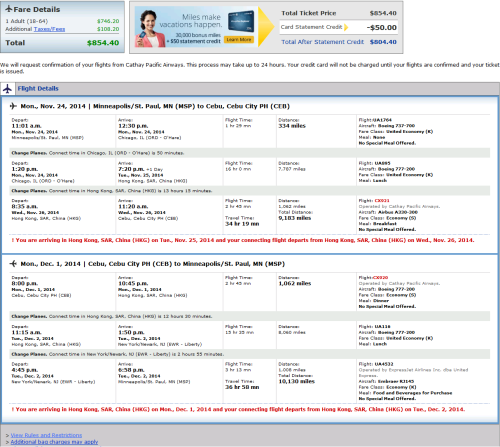The width and height of the screenshot is (500, 447).
Task: Click the 6:58 p.m. arrival time
Action: tap(131, 370)
